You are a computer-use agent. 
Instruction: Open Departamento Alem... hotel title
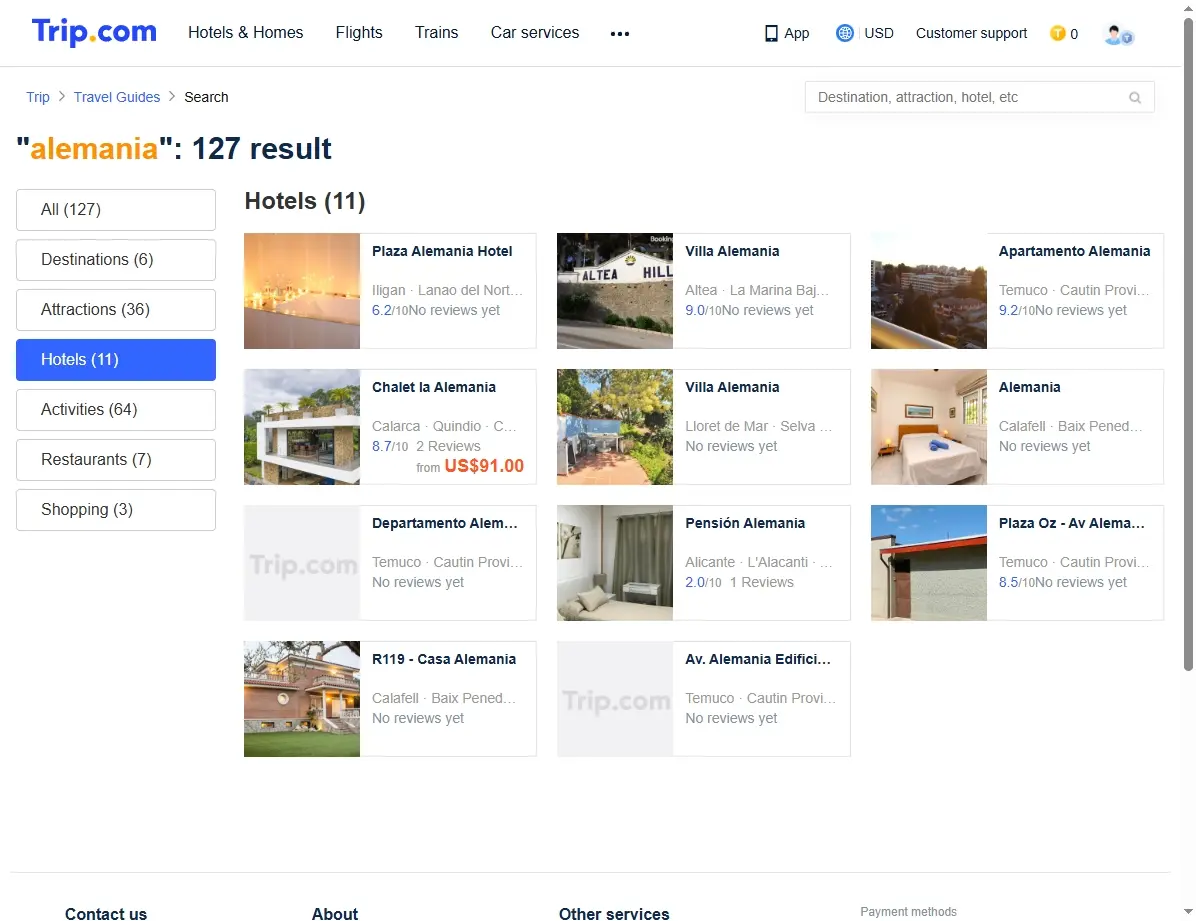pos(445,523)
